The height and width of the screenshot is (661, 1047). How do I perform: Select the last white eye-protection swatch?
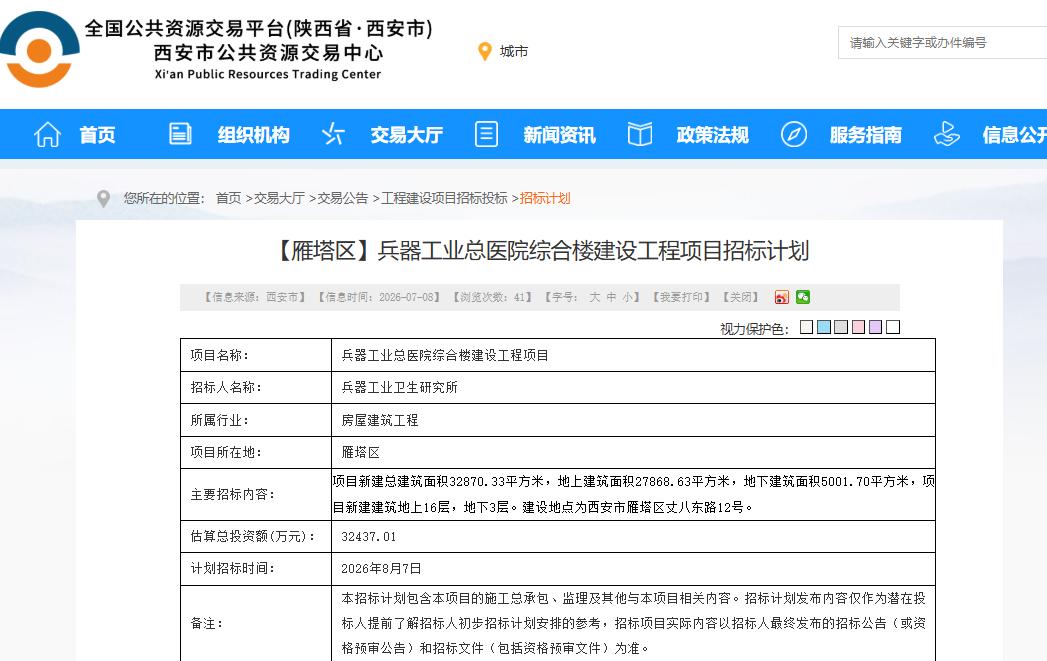(x=893, y=327)
